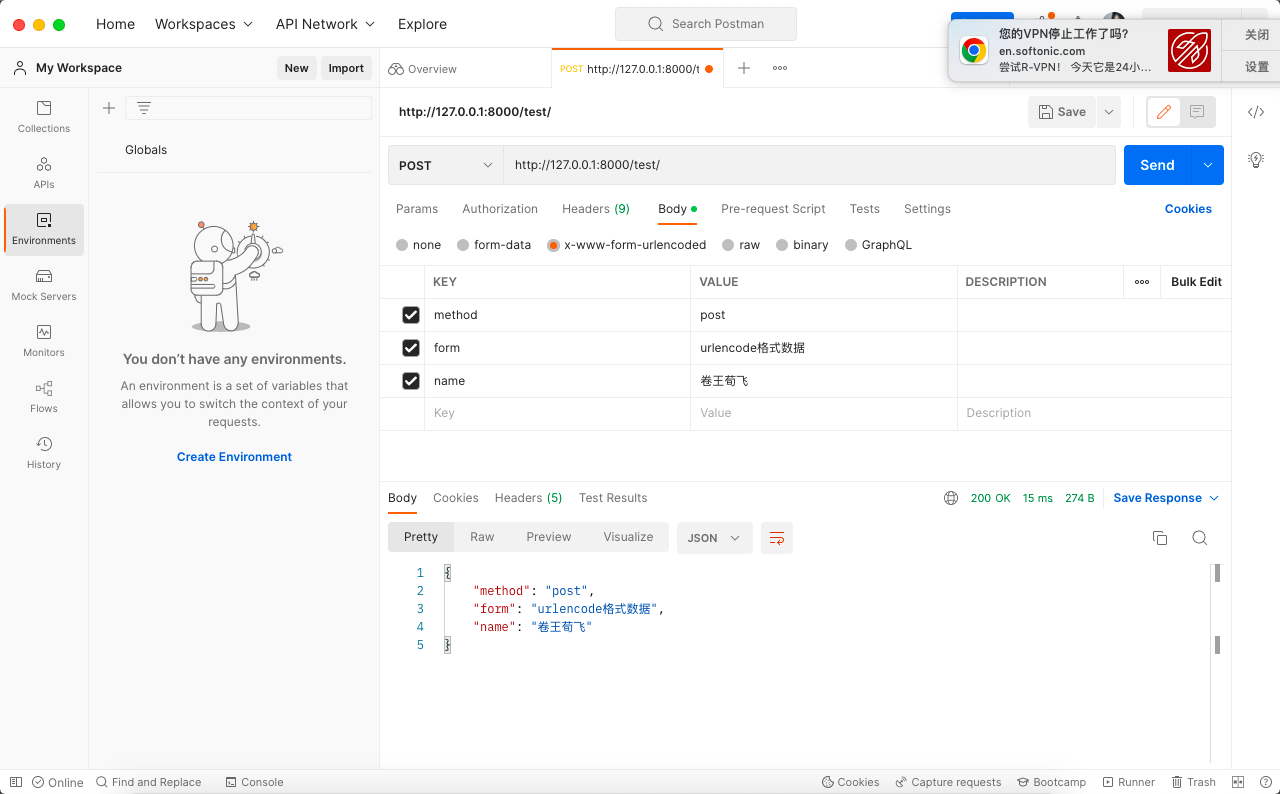Click the lightbulb info icon in the right sidebar
Screen dimensions: 1280x794
pyautogui.click(x=1256, y=159)
